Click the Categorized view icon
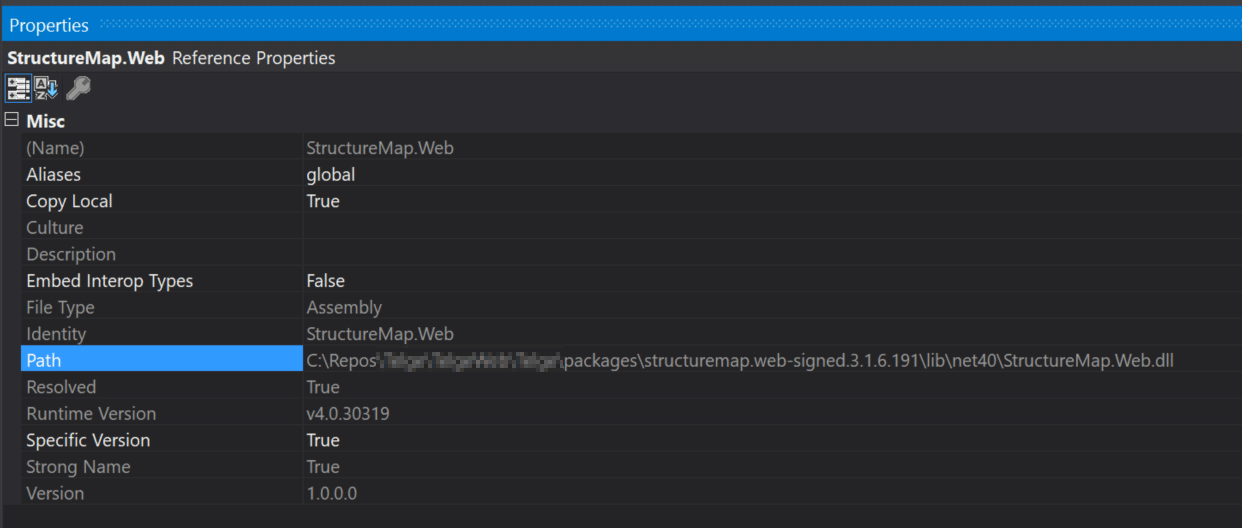The image size is (1242, 528). [x=18, y=88]
